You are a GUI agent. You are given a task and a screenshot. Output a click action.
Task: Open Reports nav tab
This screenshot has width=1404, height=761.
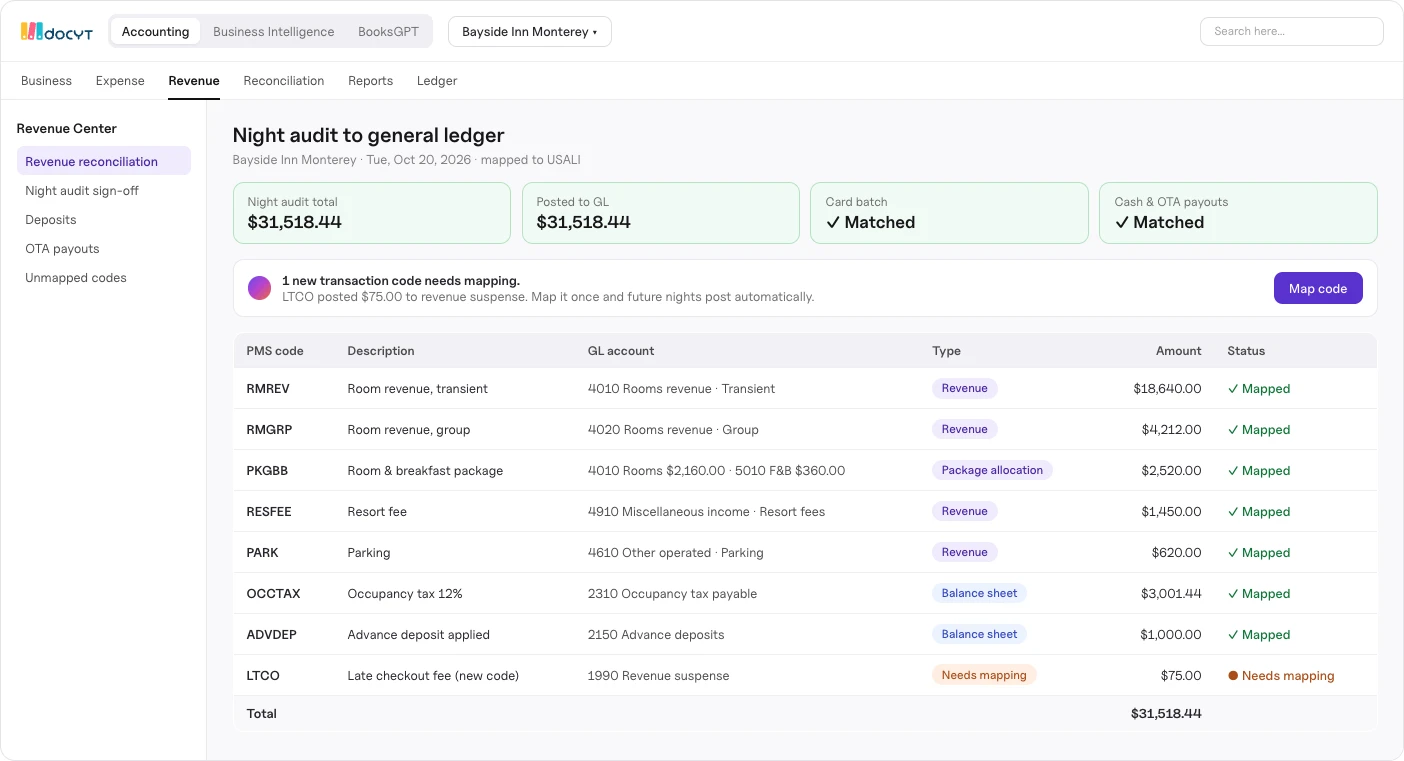[x=370, y=81]
